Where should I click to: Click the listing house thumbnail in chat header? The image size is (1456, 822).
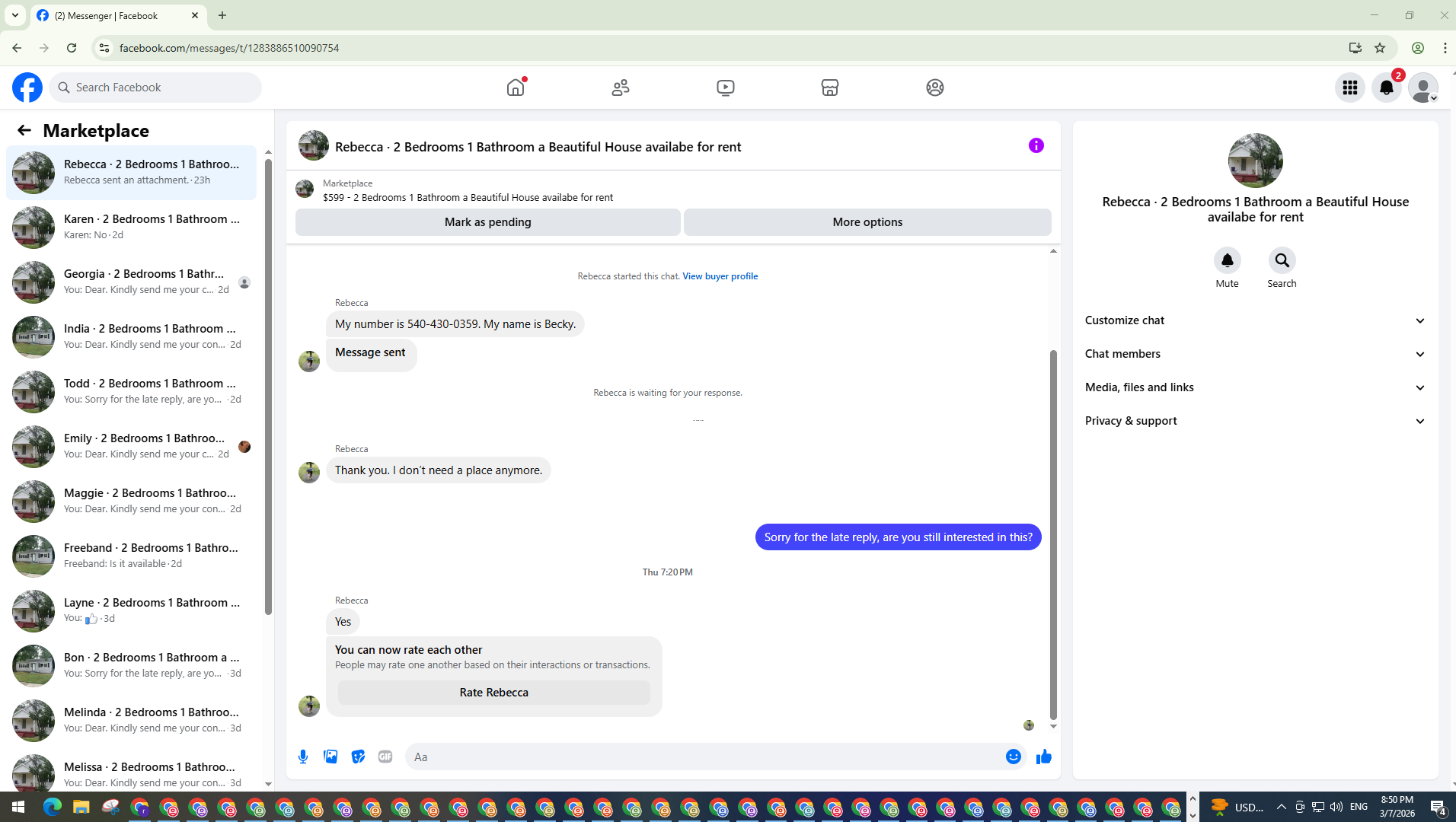(x=314, y=145)
